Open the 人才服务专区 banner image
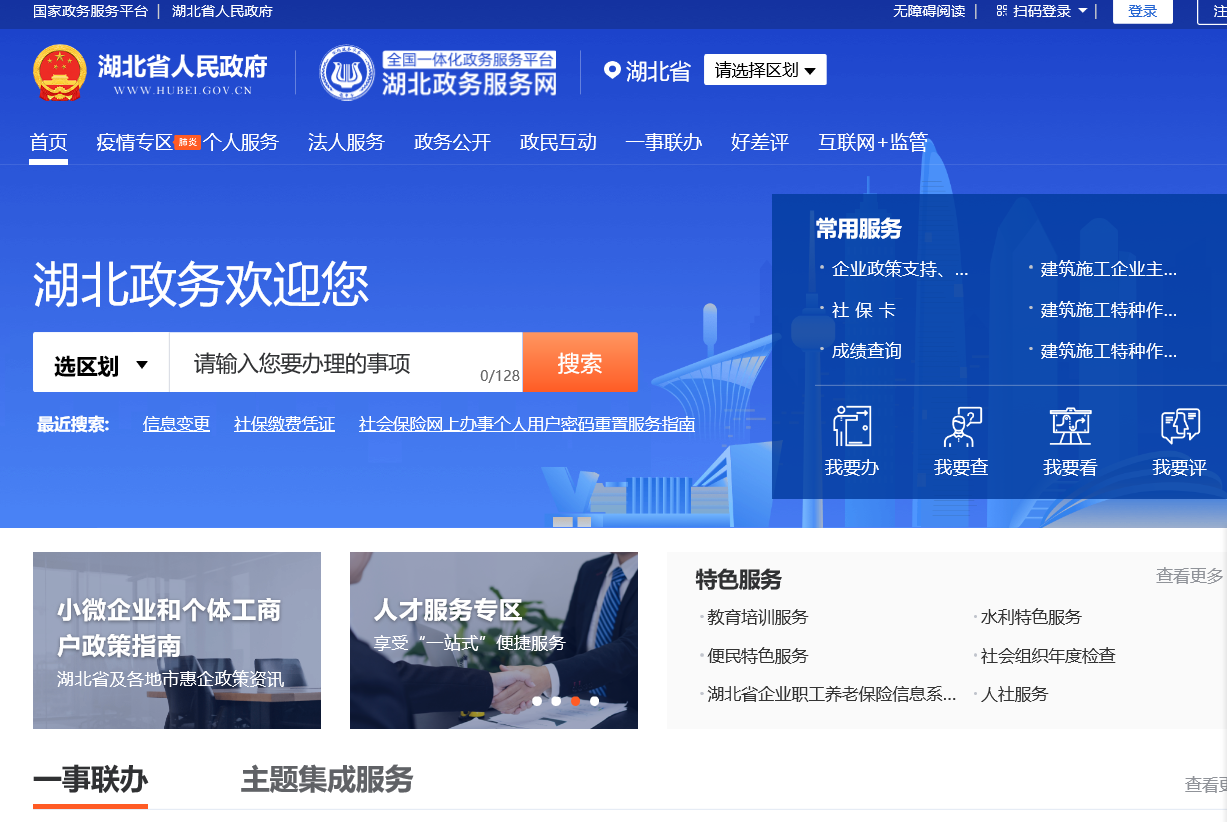The image size is (1227, 822). (x=493, y=640)
